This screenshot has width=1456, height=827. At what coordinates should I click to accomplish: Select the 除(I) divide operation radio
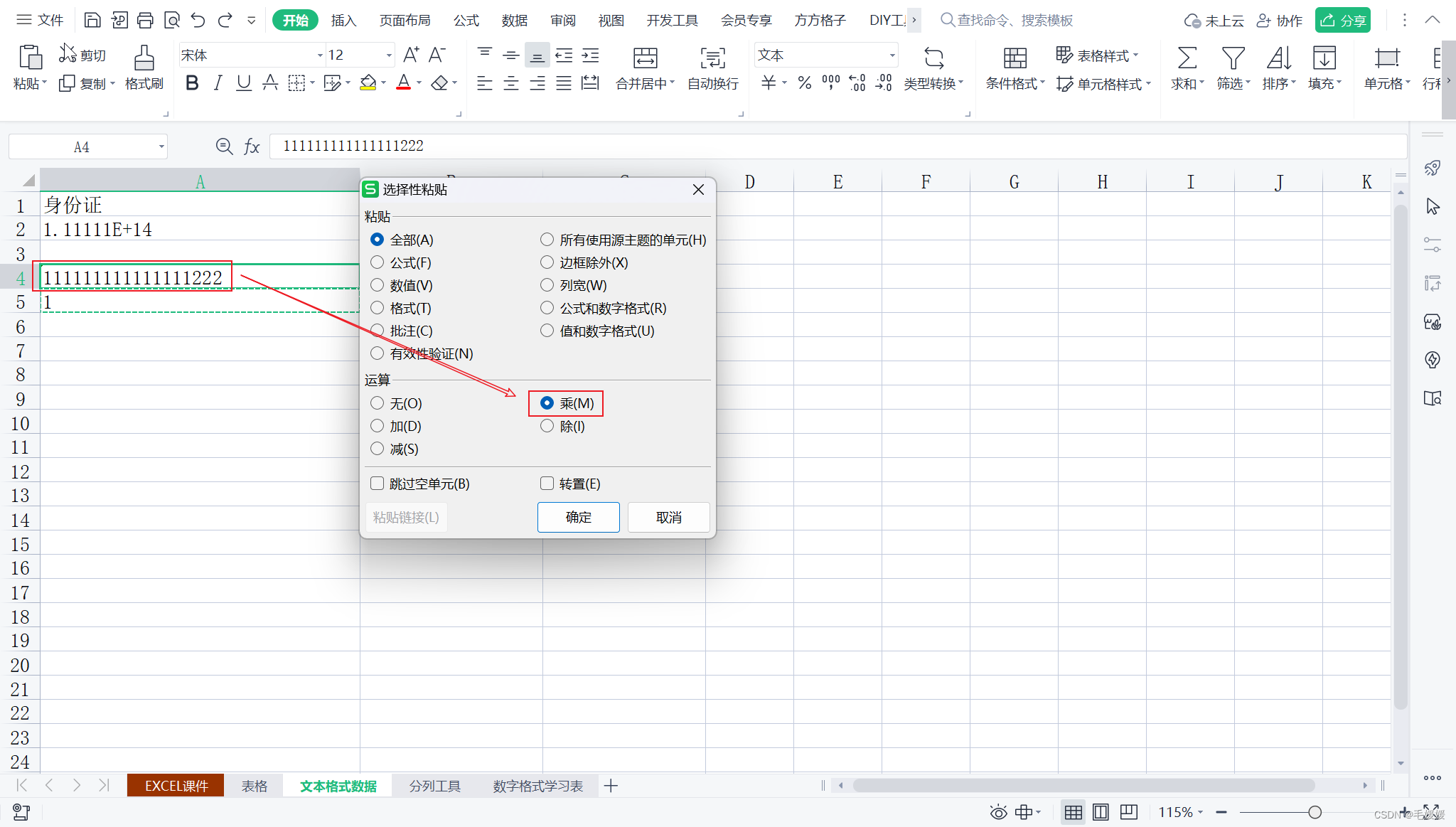click(x=547, y=426)
